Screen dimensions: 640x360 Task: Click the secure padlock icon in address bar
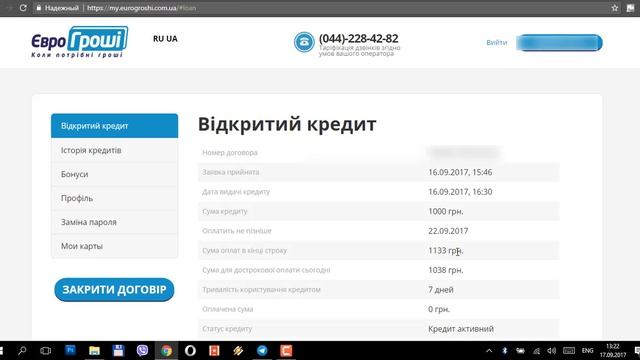click(x=38, y=8)
